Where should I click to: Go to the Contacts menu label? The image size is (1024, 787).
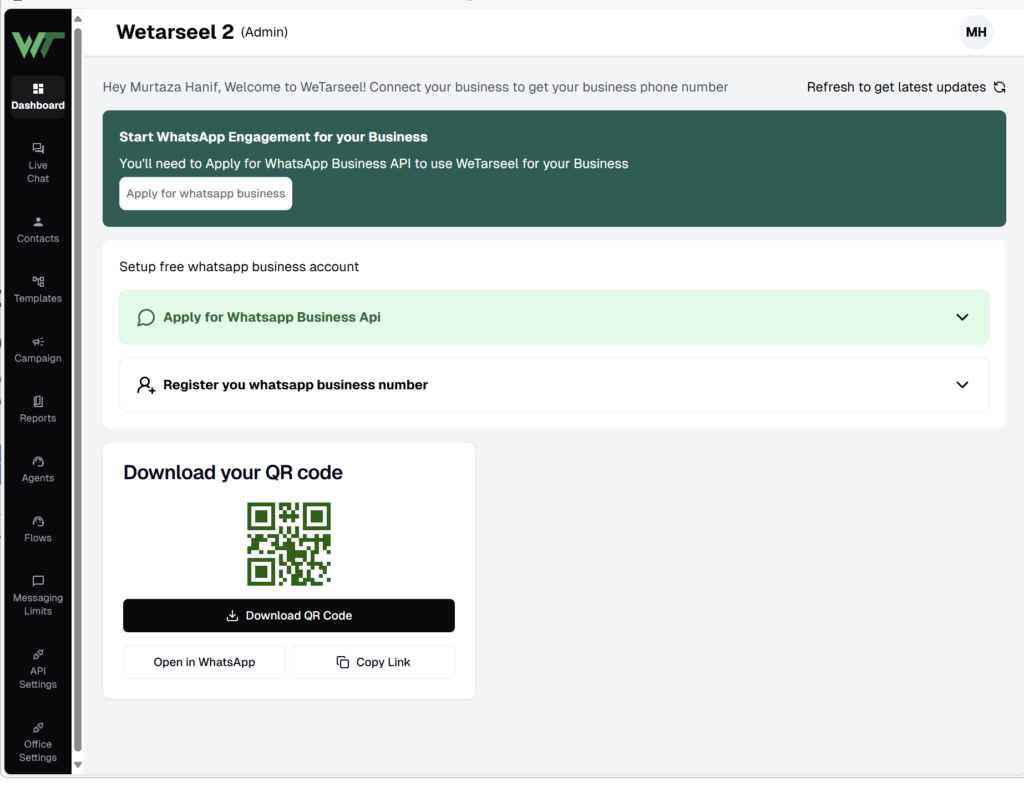tap(38, 238)
